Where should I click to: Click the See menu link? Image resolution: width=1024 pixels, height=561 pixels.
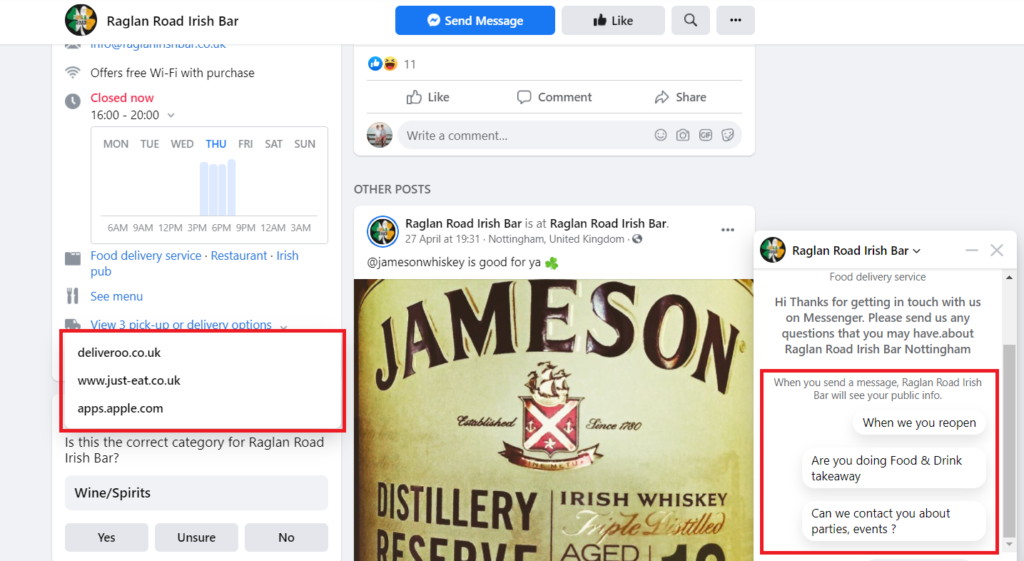116,296
